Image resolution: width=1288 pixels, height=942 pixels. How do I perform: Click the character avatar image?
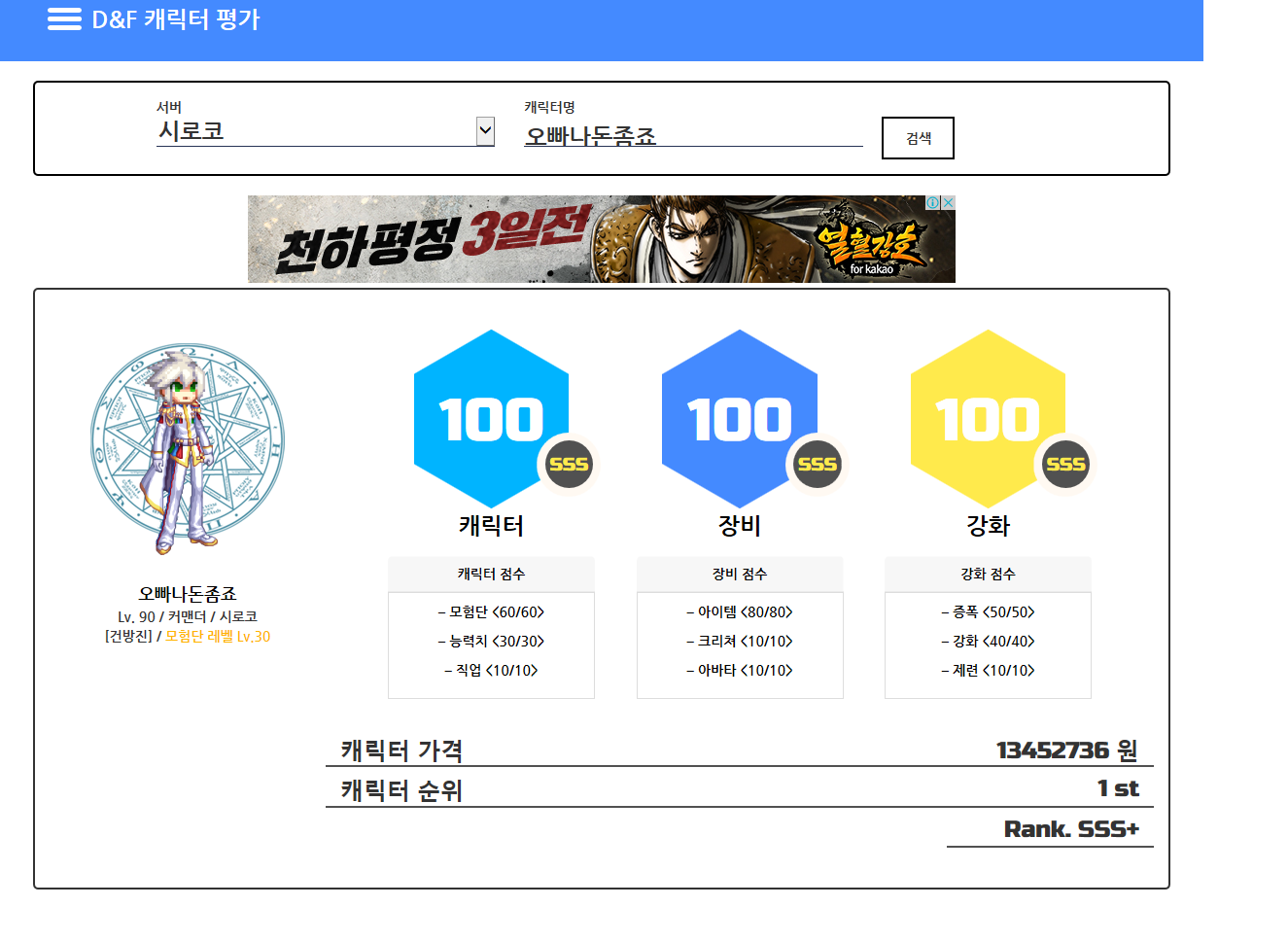point(187,448)
